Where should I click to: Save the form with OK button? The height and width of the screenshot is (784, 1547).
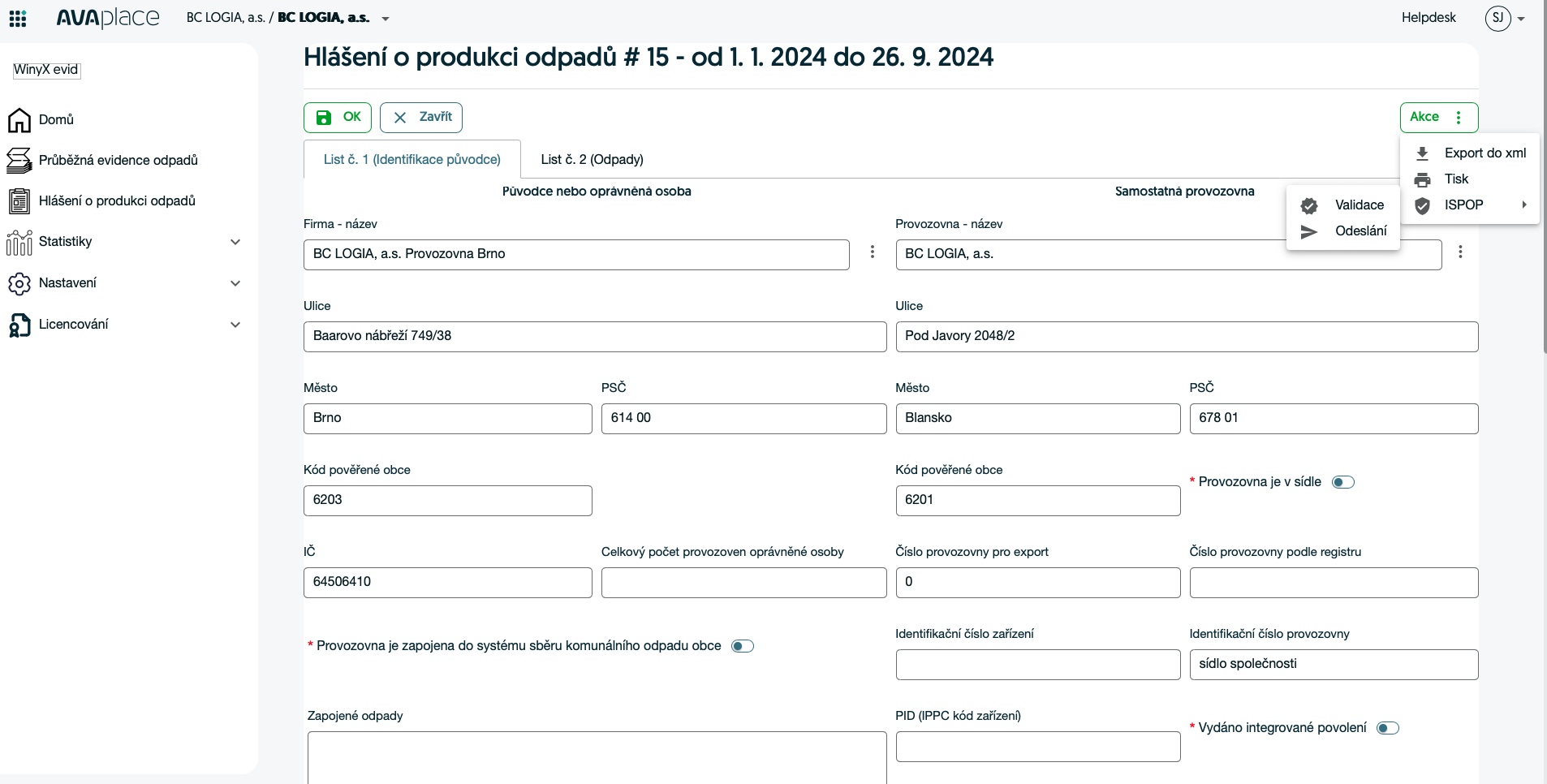point(338,118)
